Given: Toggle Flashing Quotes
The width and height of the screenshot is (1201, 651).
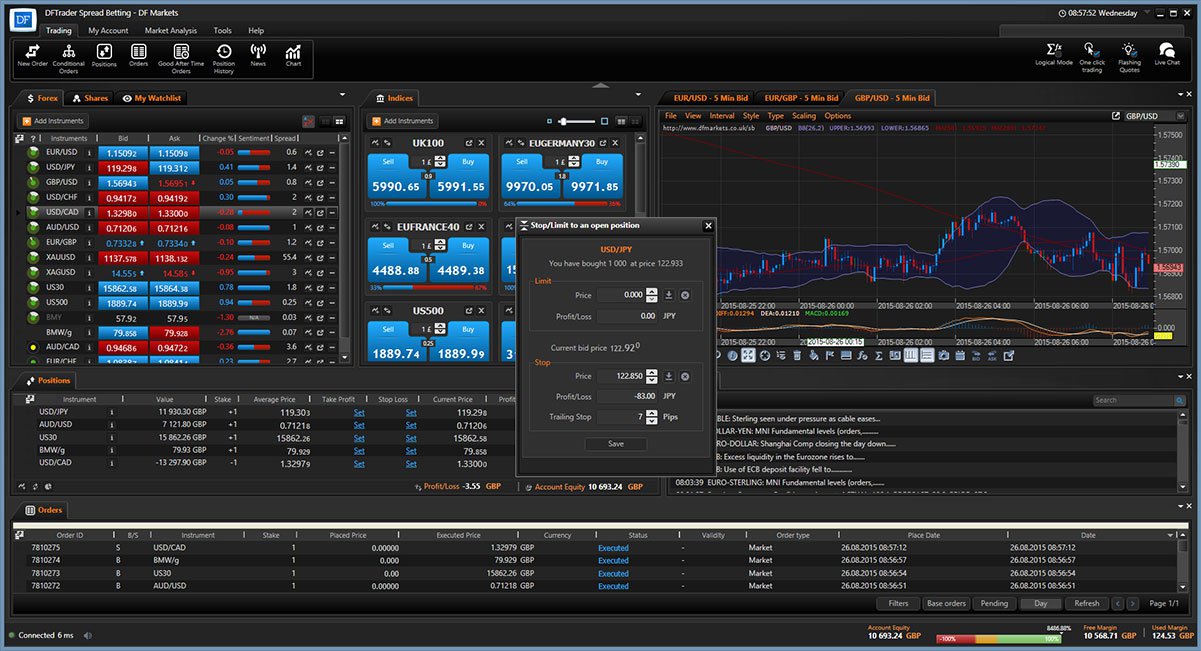Looking at the screenshot, I should tap(1129, 57).
